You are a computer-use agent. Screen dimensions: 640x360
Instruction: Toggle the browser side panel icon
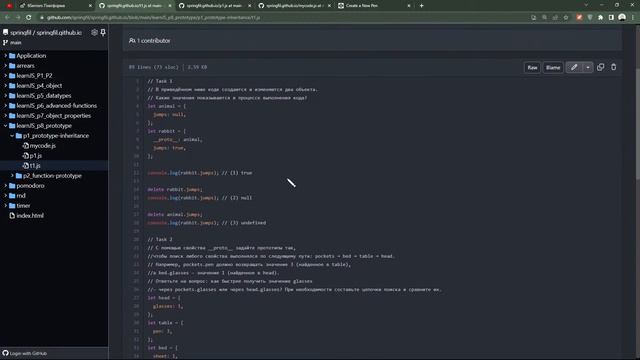click(x=611, y=18)
